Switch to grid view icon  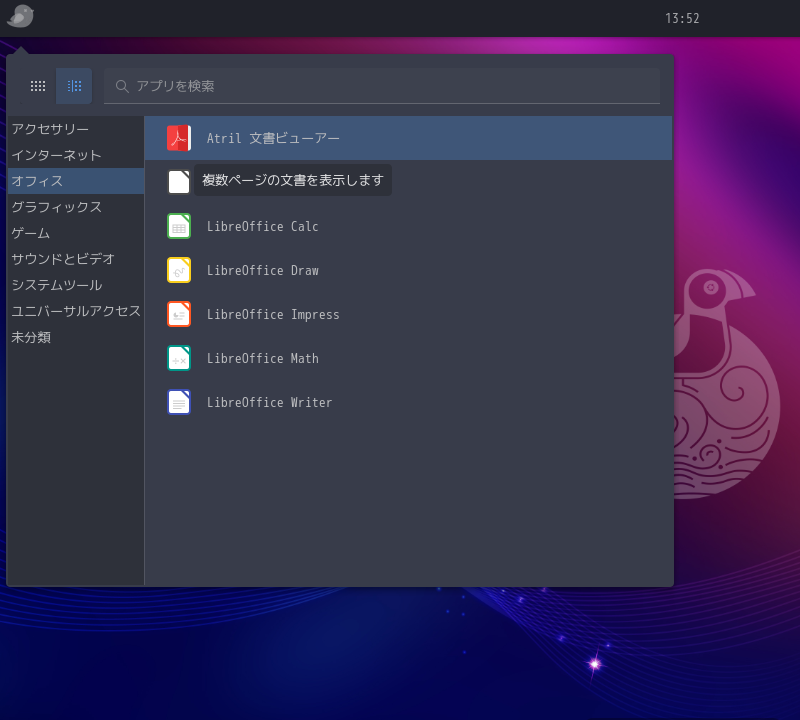tap(38, 86)
